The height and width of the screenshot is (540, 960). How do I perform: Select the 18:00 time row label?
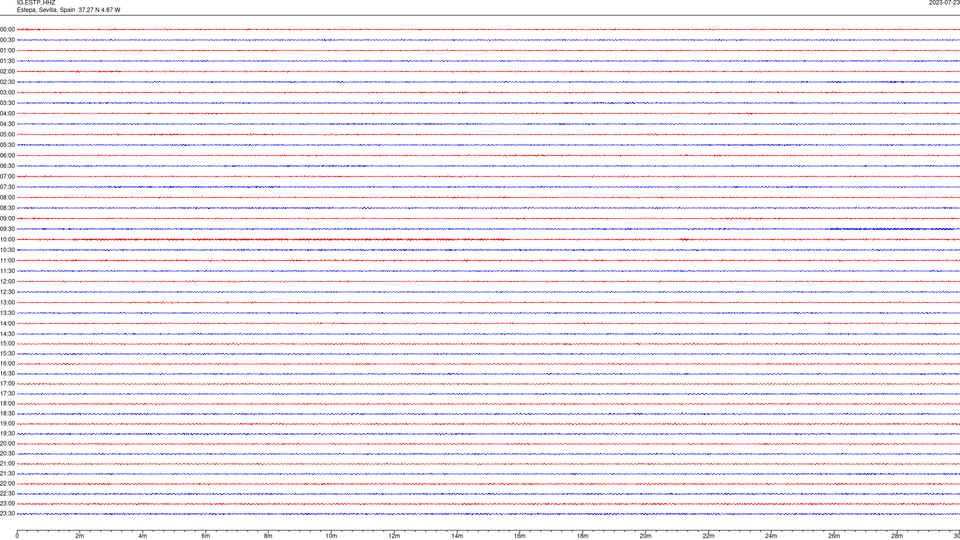[x=7, y=403]
